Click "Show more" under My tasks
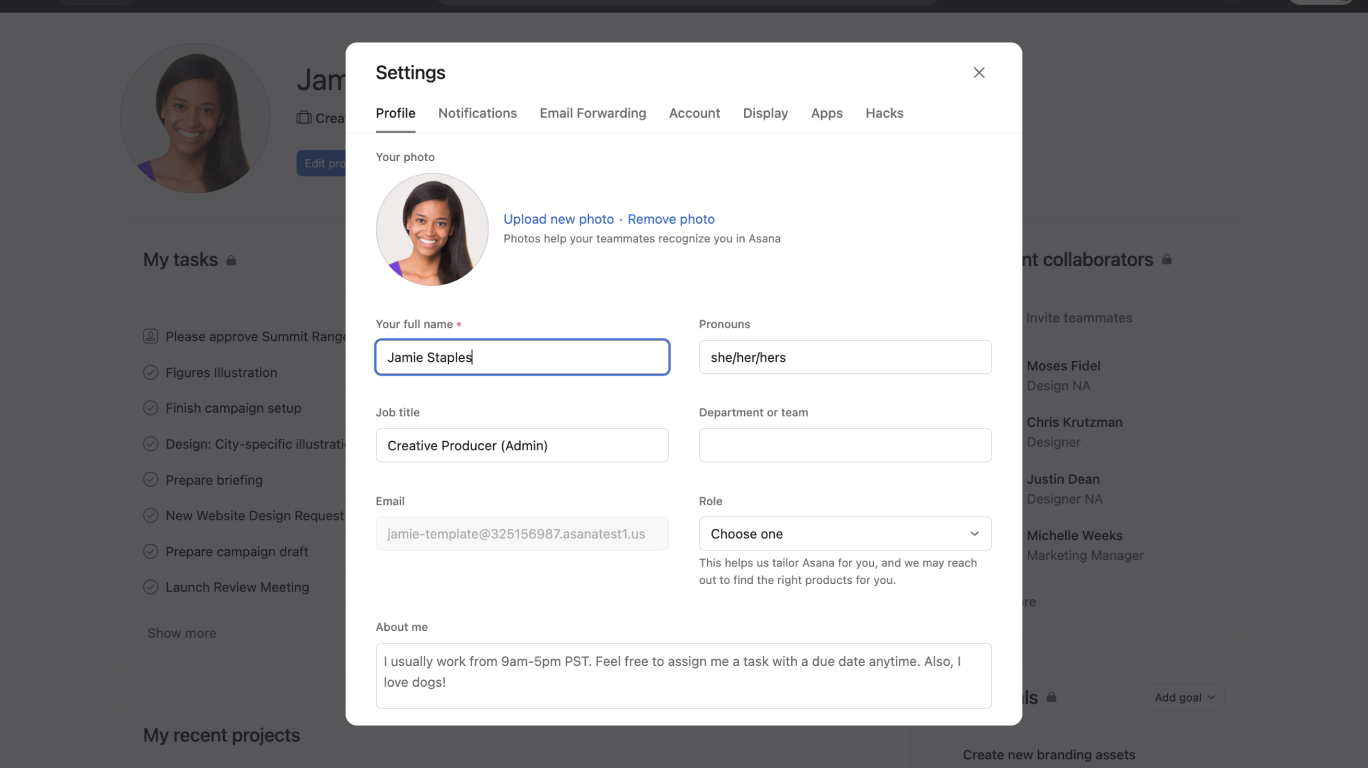The width and height of the screenshot is (1368, 768). pos(181,632)
